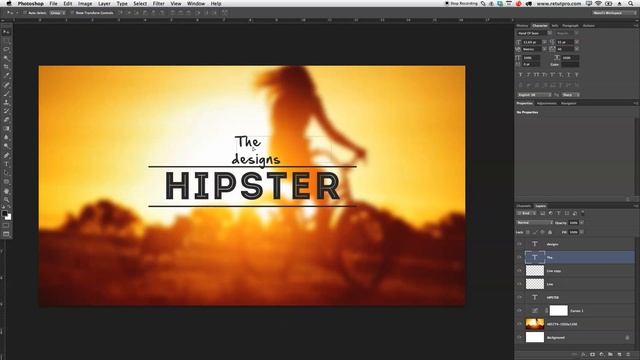
Task: Apply Strikethrough text style
Action: [577, 75]
